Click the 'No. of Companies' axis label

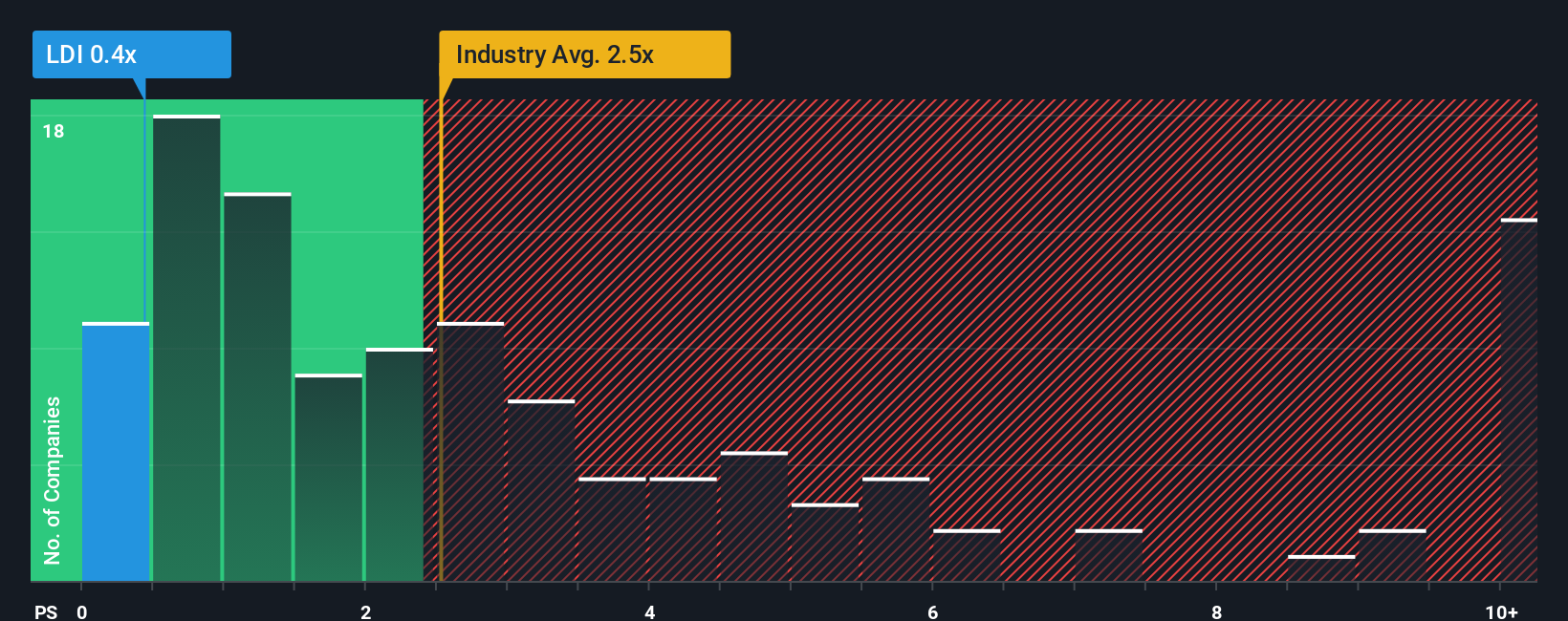(x=53, y=481)
